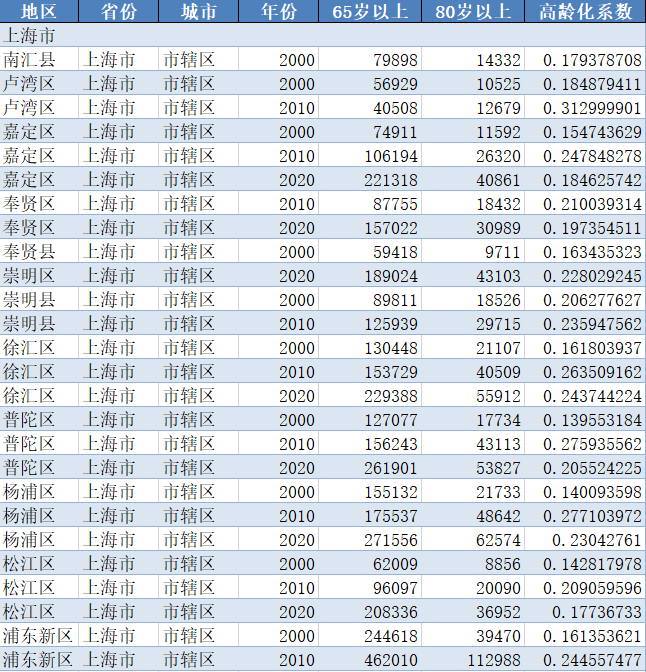The image size is (646, 672).
Task: Click the 城市 column header
Action: point(198,11)
